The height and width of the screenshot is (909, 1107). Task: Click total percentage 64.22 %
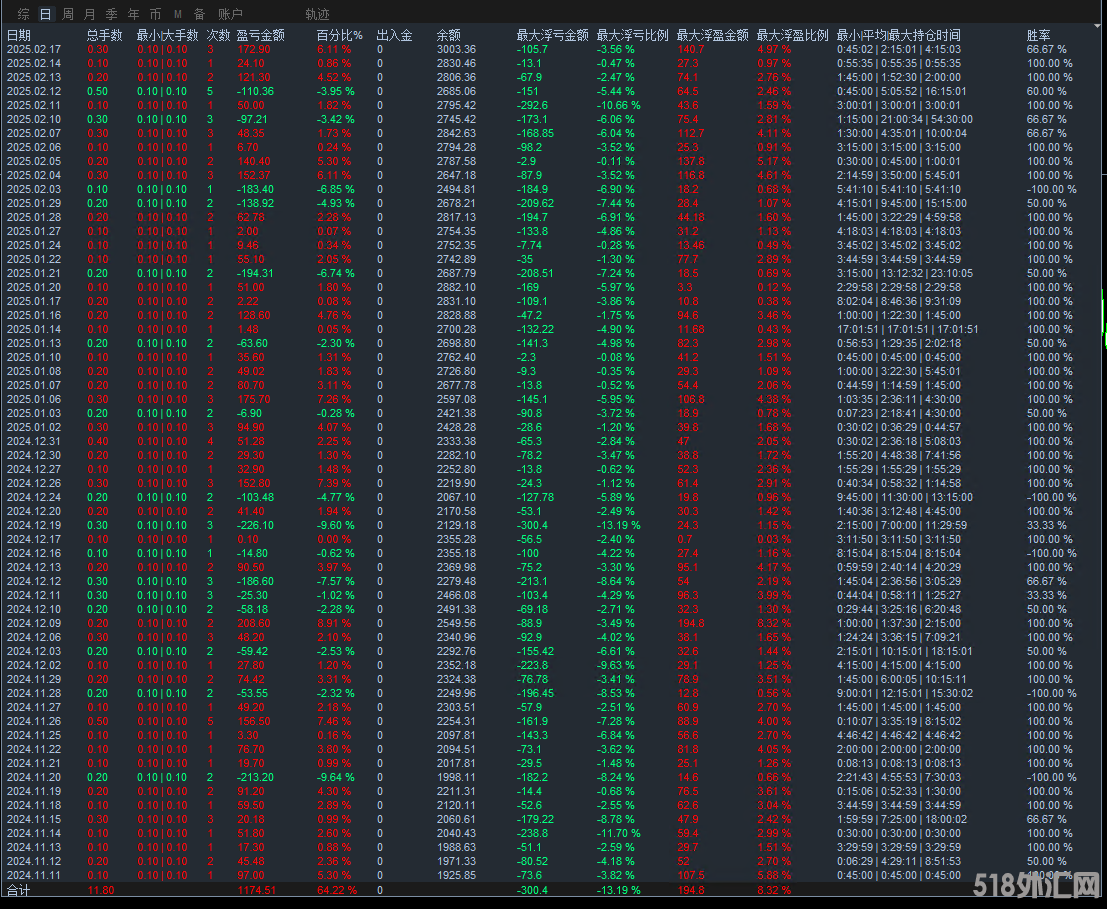click(337, 891)
